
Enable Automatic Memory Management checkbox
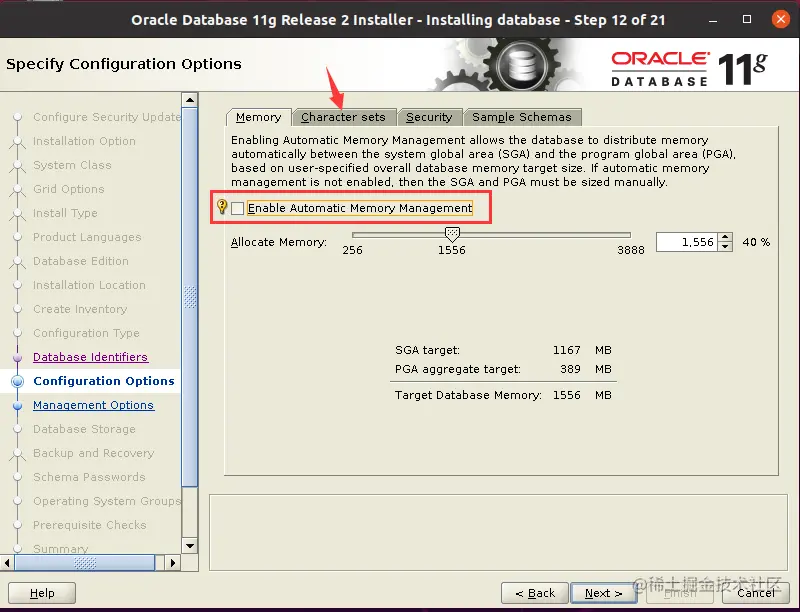click(x=237, y=208)
